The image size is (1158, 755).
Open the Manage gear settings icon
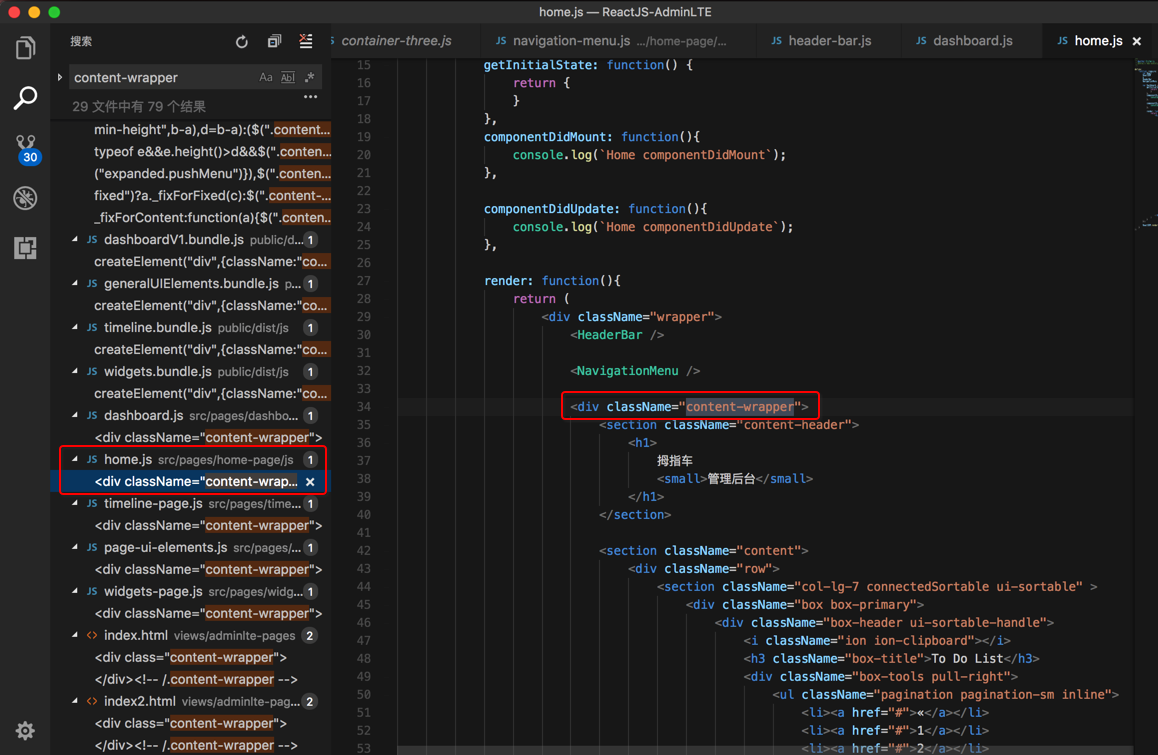coord(25,730)
